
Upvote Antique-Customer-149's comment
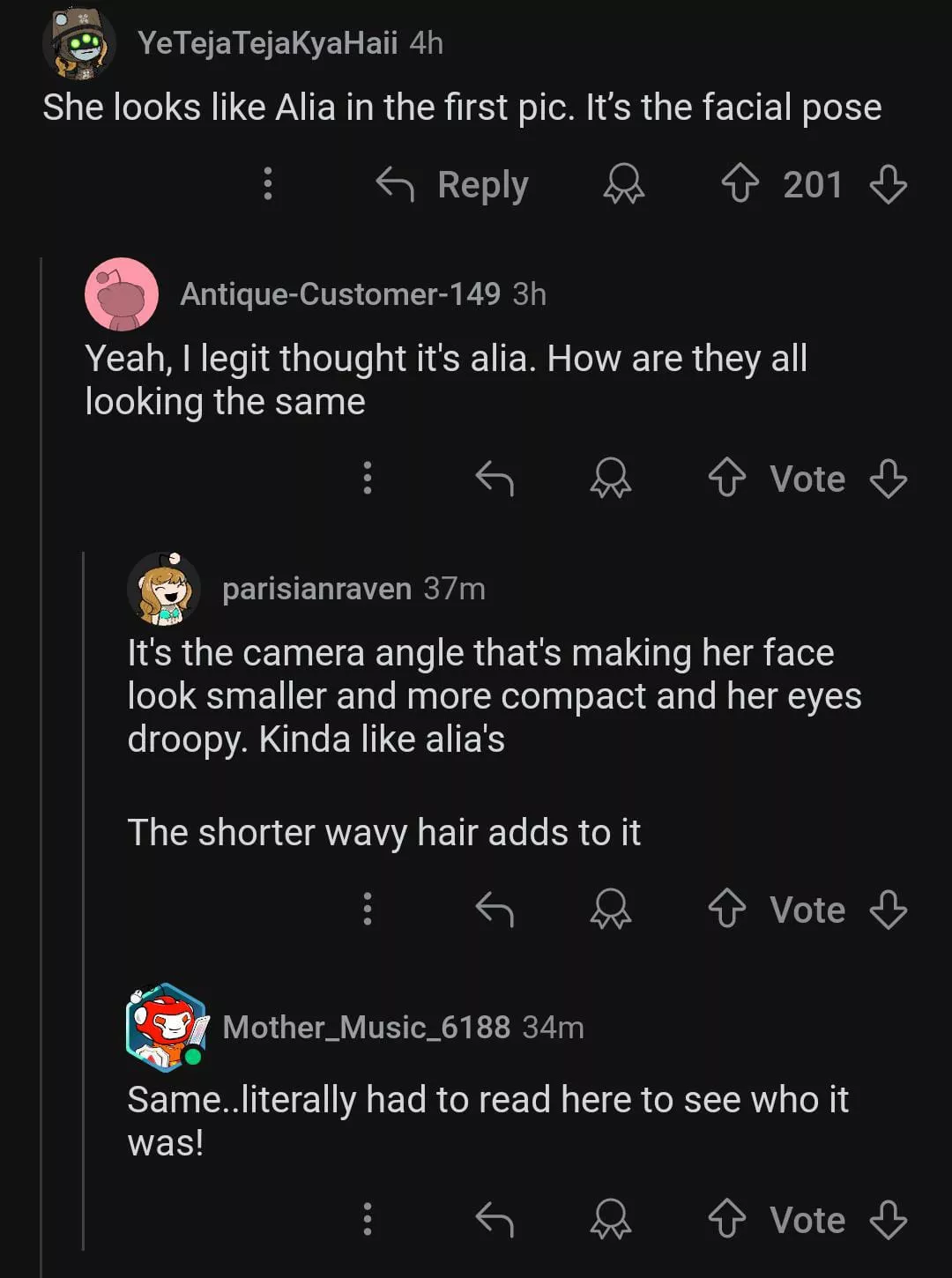pos(726,479)
